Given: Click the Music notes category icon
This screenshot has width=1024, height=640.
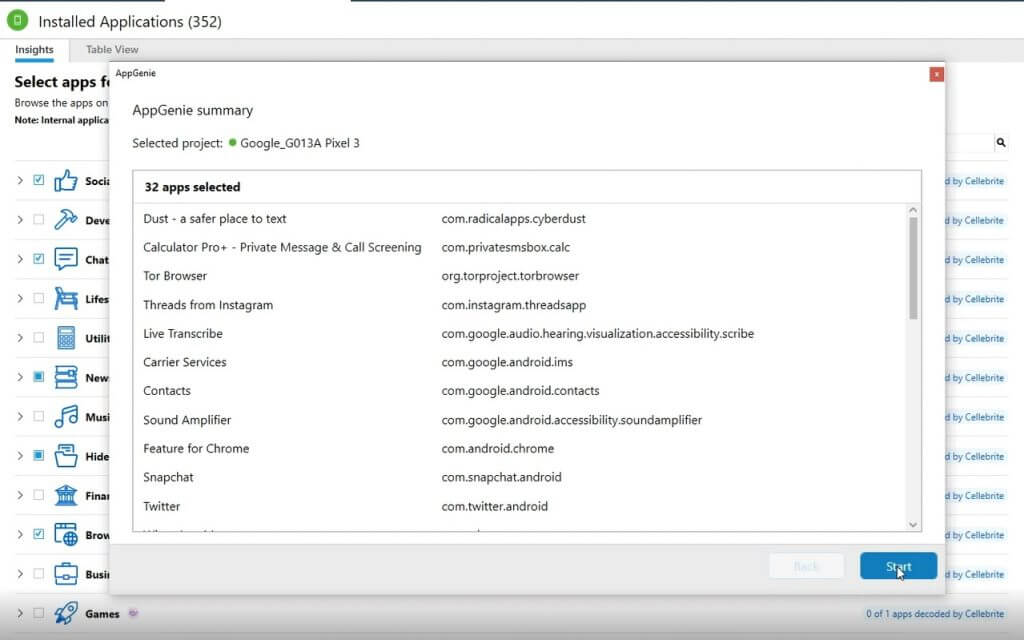Looking at the screenshot, I should [65, 416].
